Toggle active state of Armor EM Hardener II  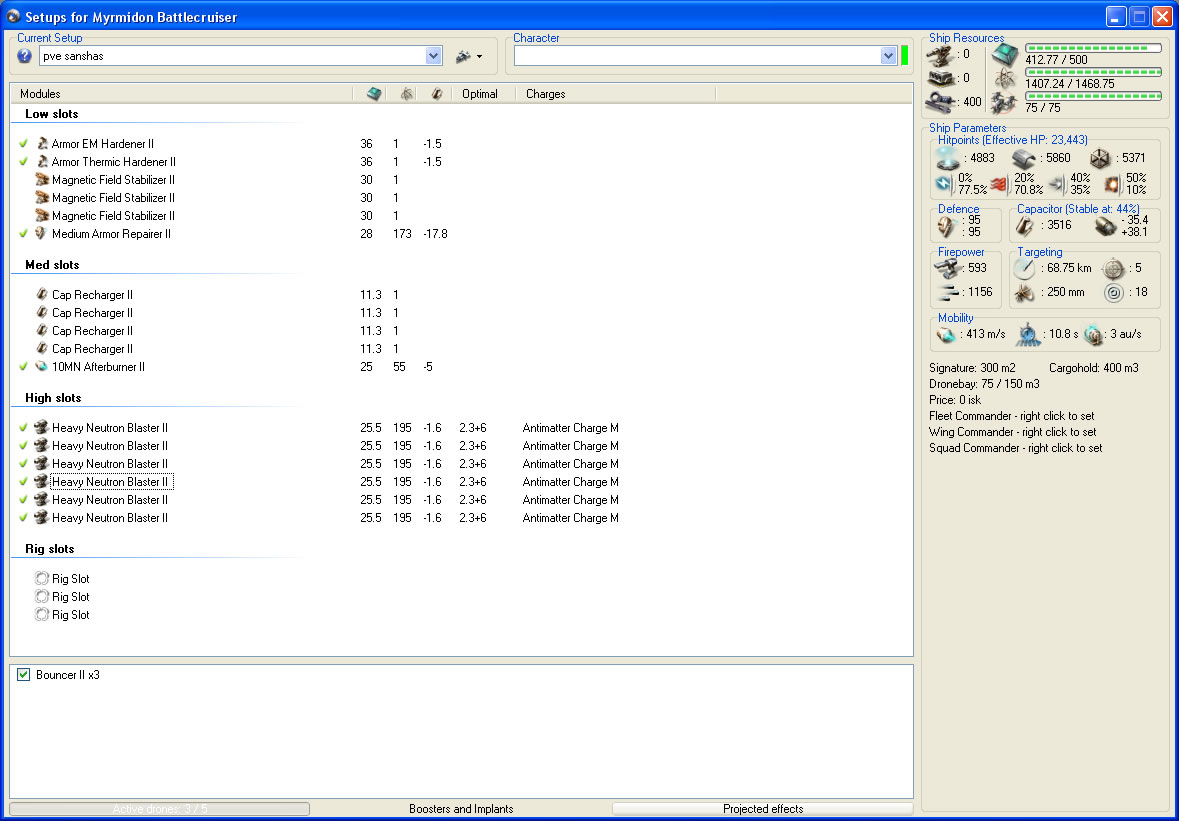tap(23, 144)
